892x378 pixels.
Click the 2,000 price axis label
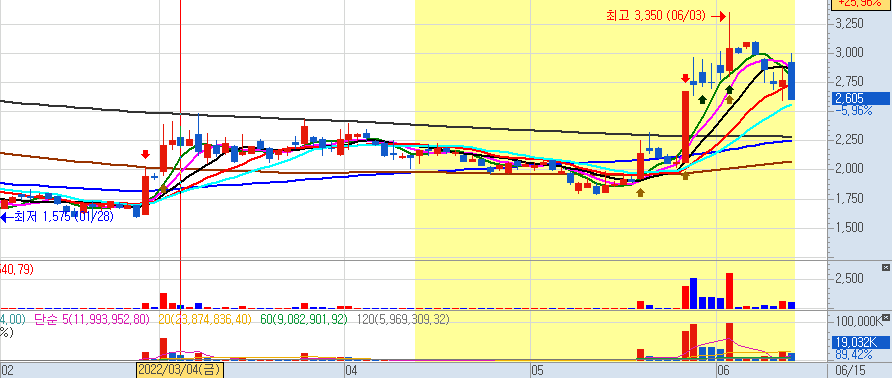(x=848, y=169)
